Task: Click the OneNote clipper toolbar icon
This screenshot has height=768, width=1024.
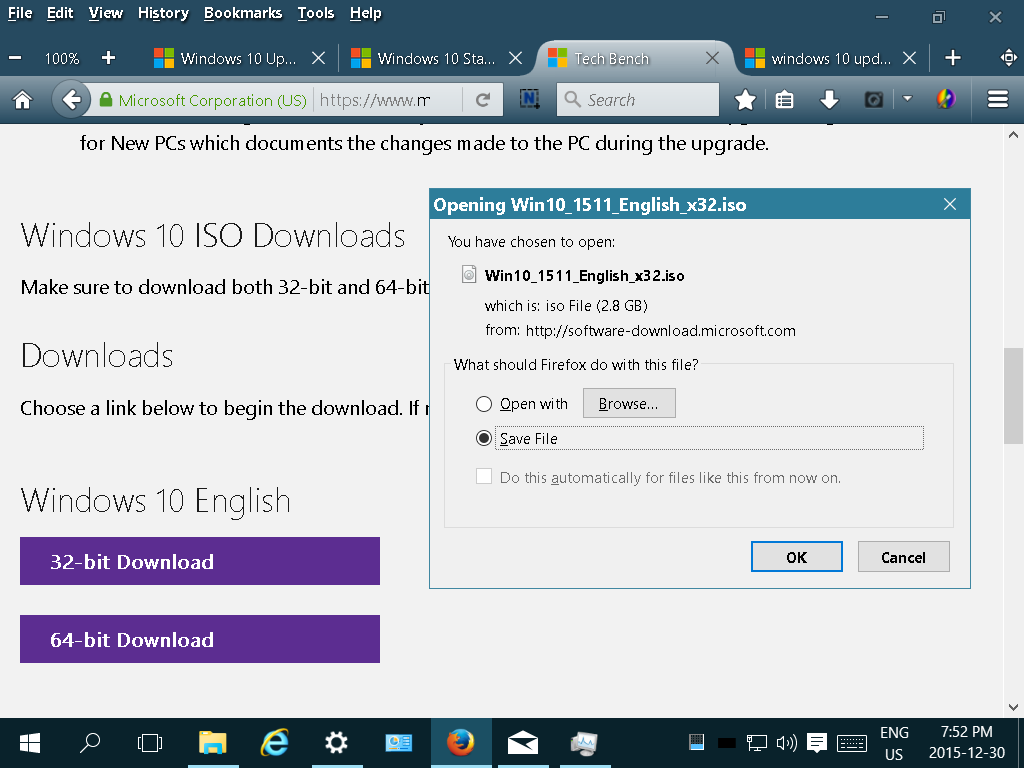Action: tap(530, 99)
